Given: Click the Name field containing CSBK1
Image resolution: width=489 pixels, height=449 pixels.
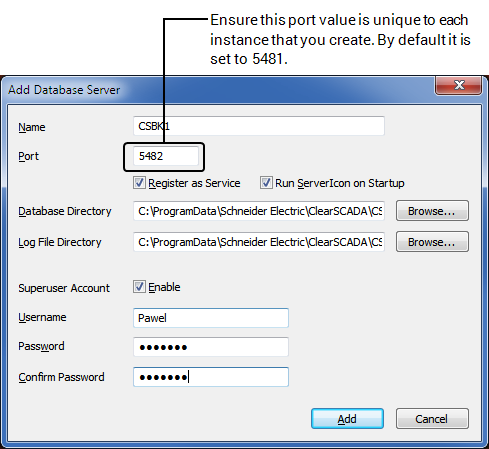Looking at the screenshot, I should click(x=259, y=126).
